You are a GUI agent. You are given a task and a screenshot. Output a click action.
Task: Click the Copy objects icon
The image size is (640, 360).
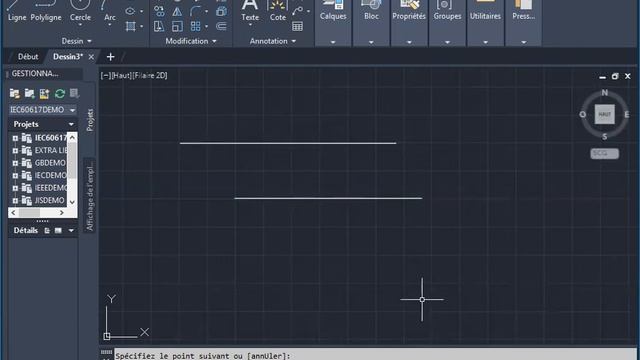[159, 11]
